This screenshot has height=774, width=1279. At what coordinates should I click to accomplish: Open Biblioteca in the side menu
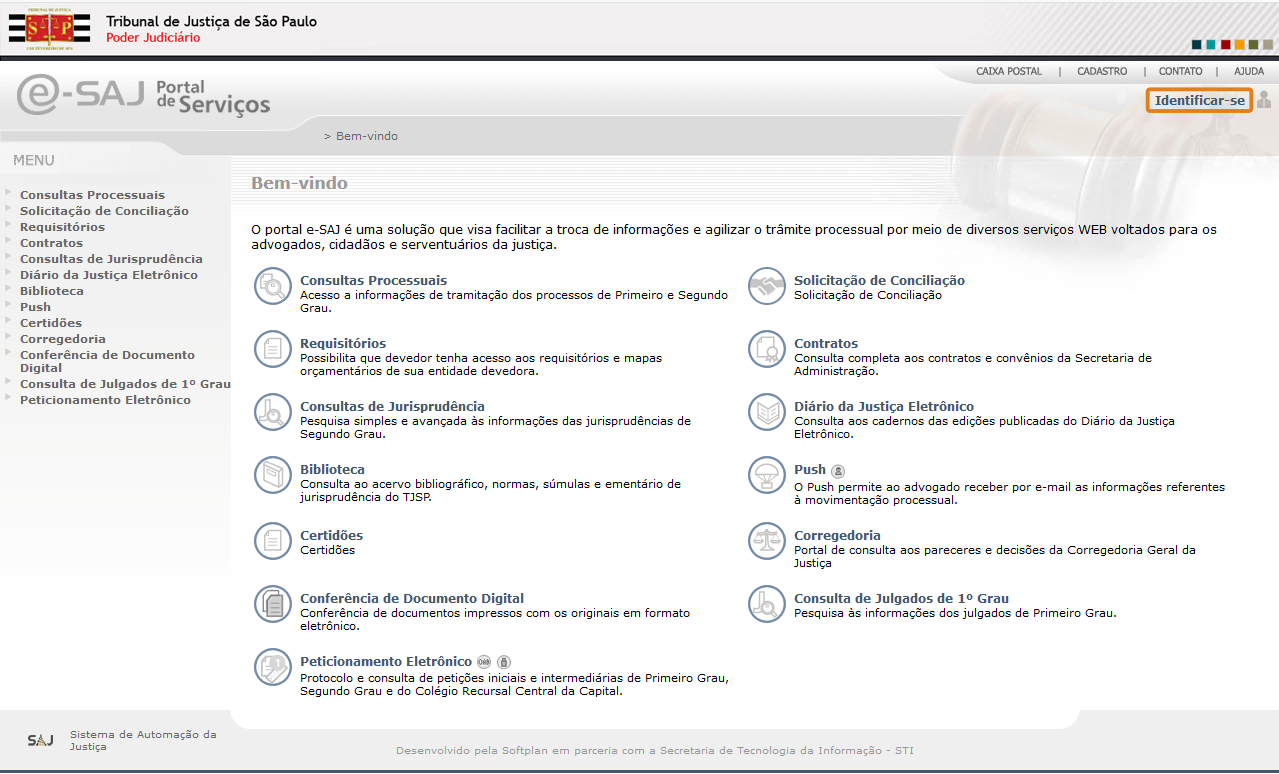coord(52,291)
